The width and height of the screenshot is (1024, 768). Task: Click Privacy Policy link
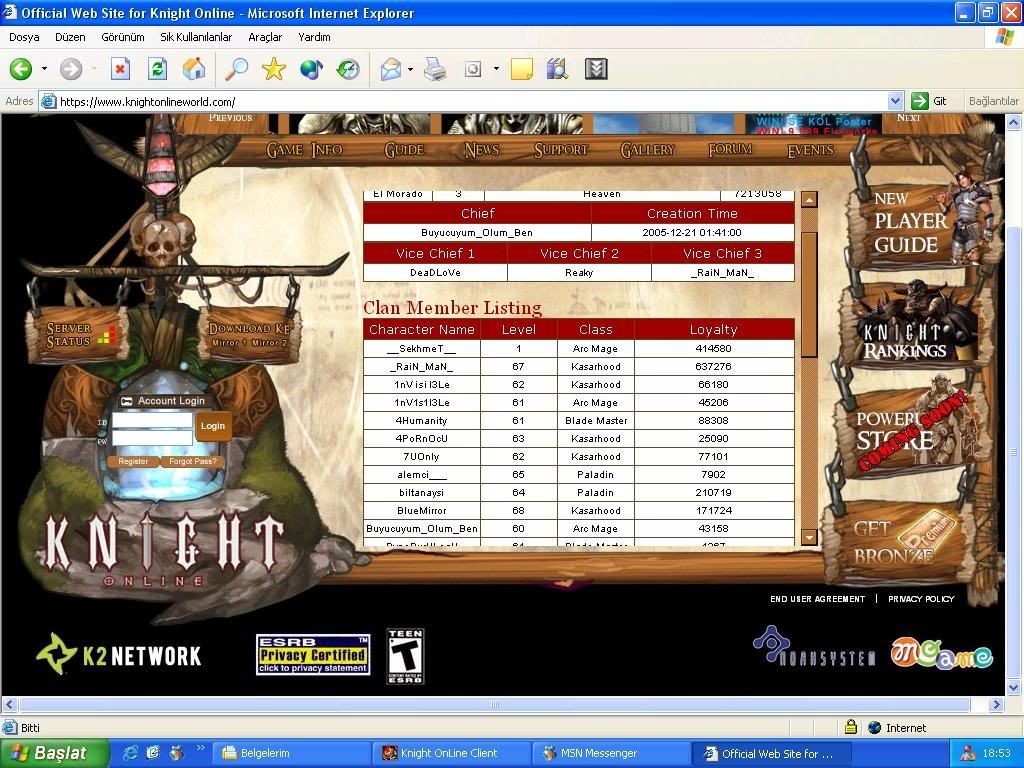921,599
